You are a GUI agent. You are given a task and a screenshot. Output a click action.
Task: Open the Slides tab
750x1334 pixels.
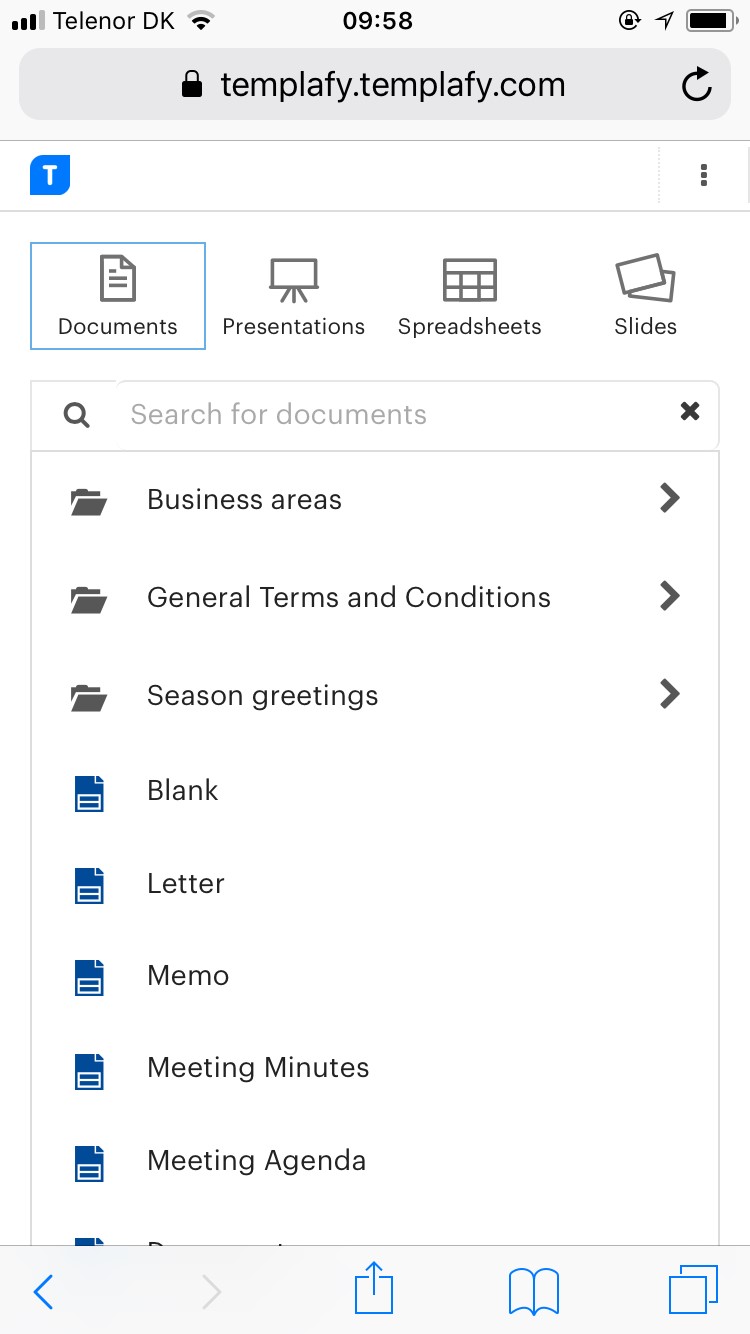tap(645, 296)
